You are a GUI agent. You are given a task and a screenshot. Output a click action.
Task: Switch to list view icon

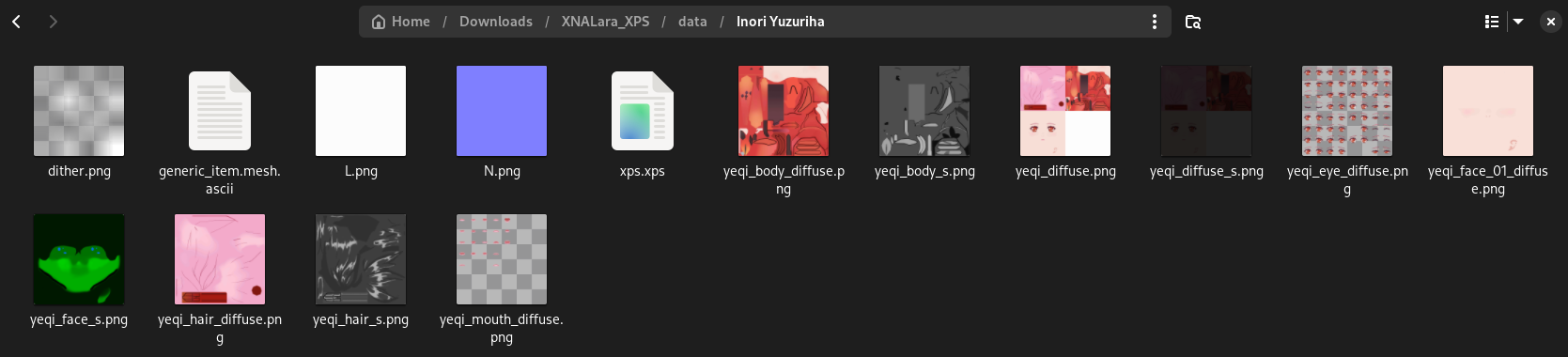coord(1491,22)
